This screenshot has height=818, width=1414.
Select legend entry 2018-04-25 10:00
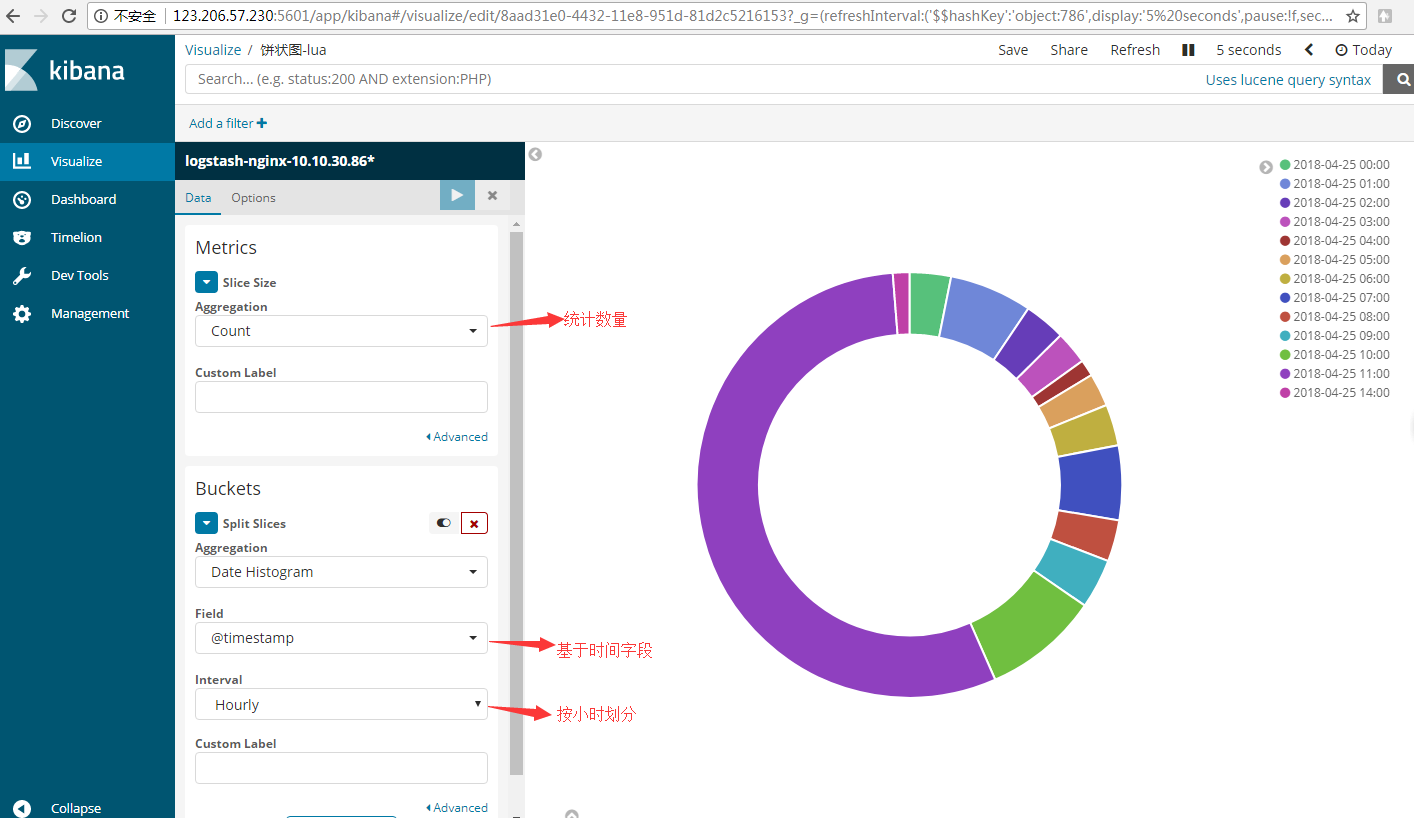pos(1334,355)
